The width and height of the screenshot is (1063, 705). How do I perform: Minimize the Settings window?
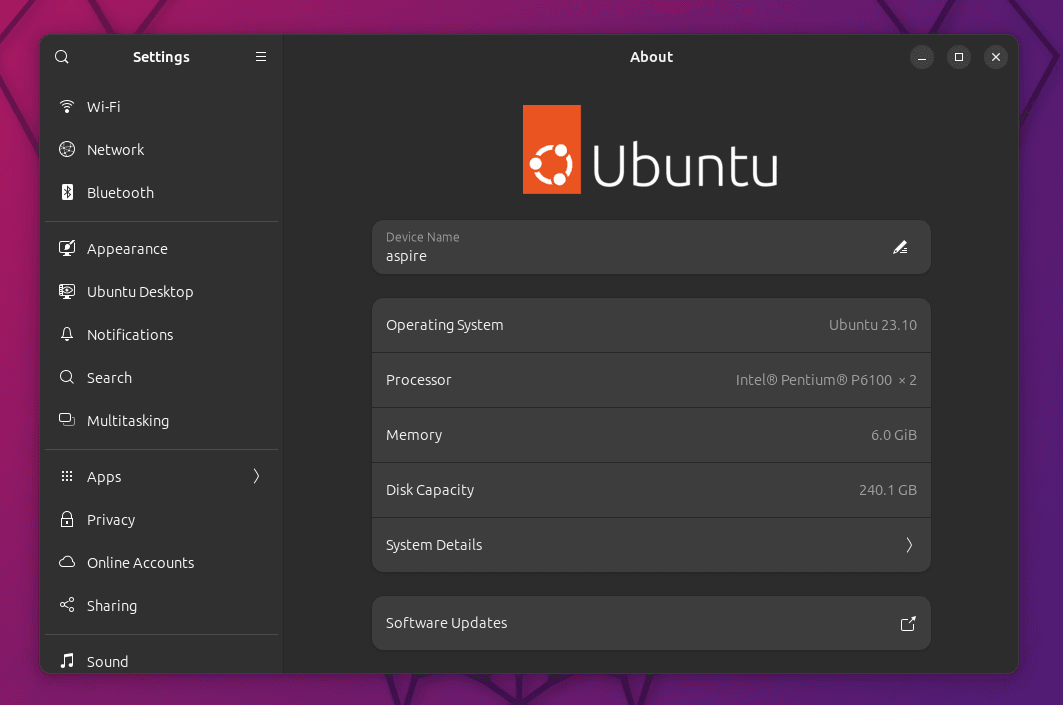point(922,57)
